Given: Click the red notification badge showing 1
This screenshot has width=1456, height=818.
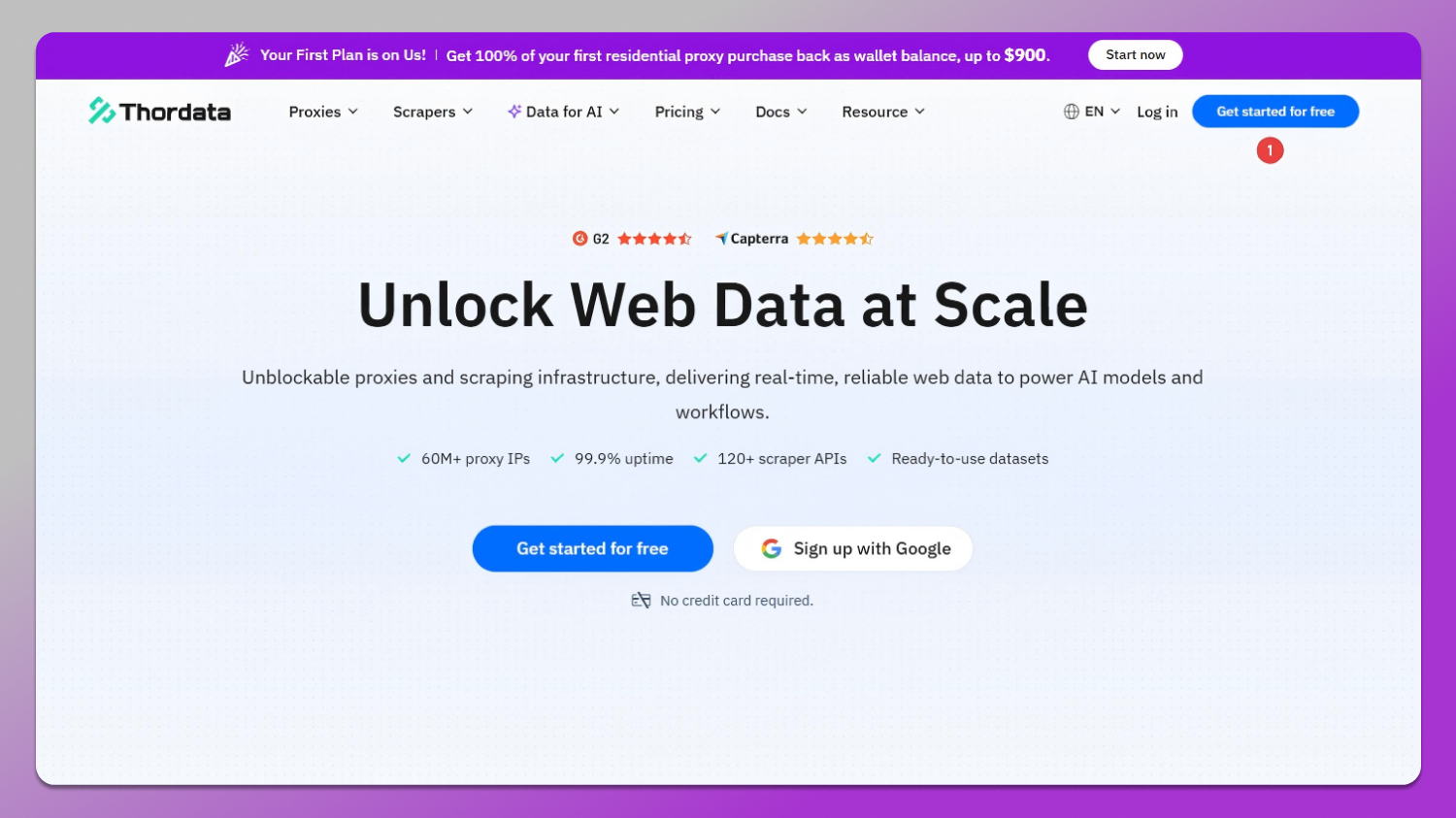Looking at the screenshot, I should click(x=1270, y=150).
